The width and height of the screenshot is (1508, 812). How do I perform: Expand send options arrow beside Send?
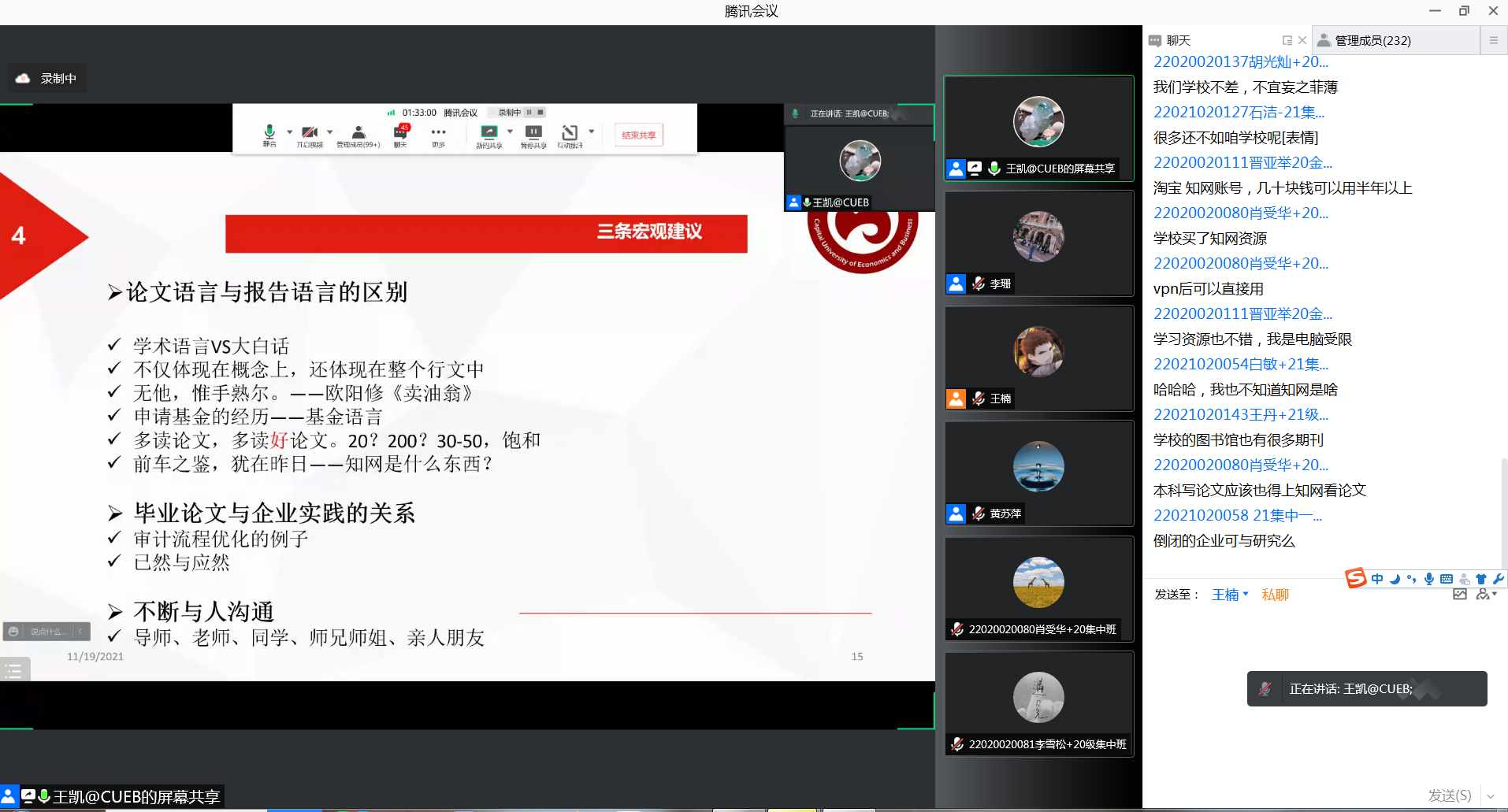[1491, 796]
